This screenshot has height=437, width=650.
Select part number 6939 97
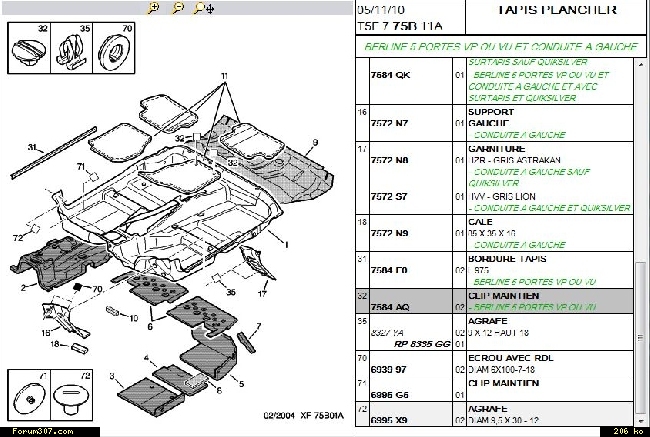click(388, 369)
